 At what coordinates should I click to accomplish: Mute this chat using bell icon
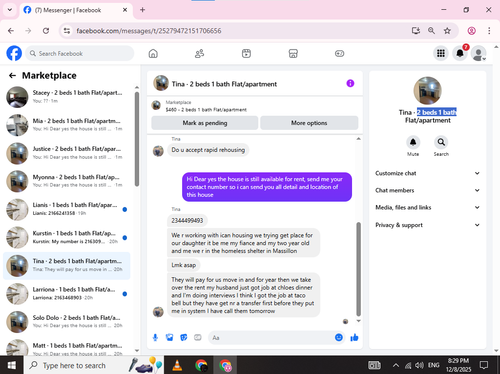(413, 142)
